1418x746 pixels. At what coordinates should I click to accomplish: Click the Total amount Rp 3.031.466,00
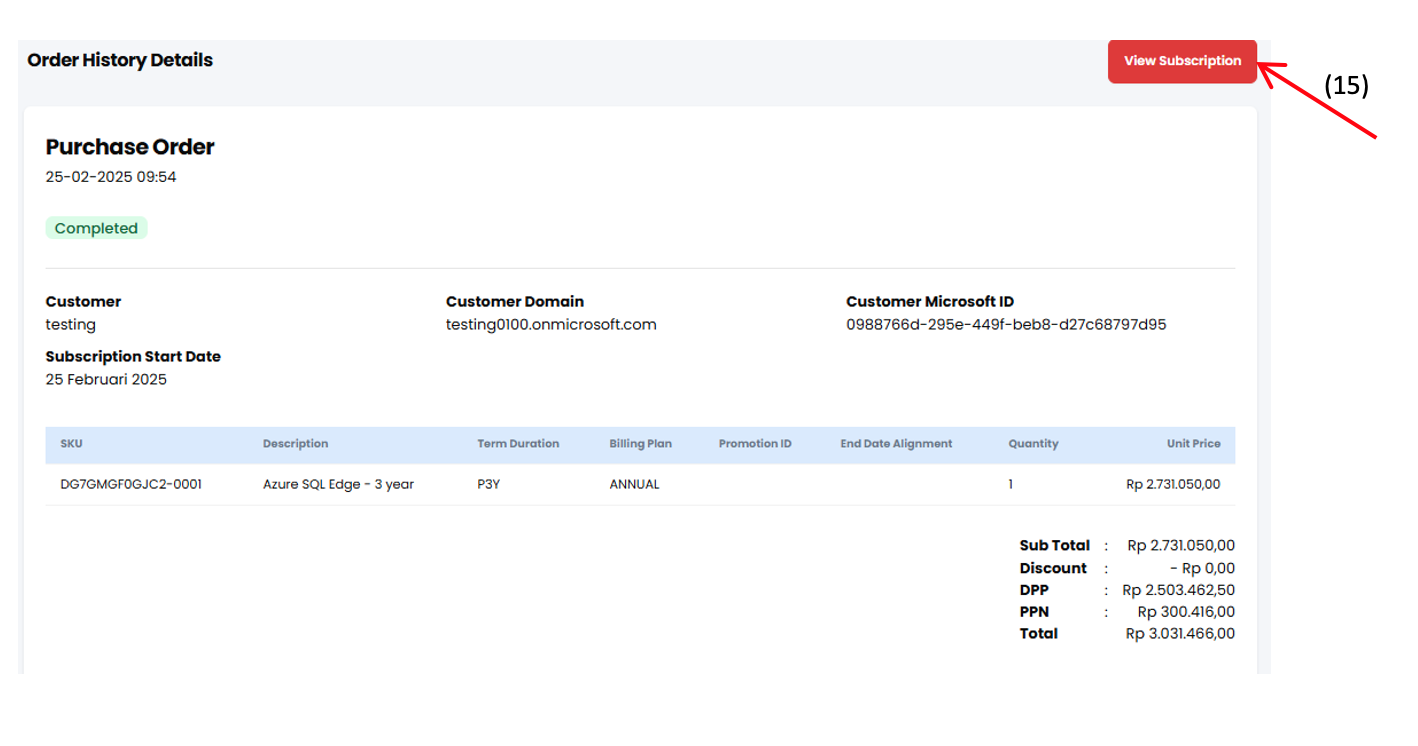1180,634
